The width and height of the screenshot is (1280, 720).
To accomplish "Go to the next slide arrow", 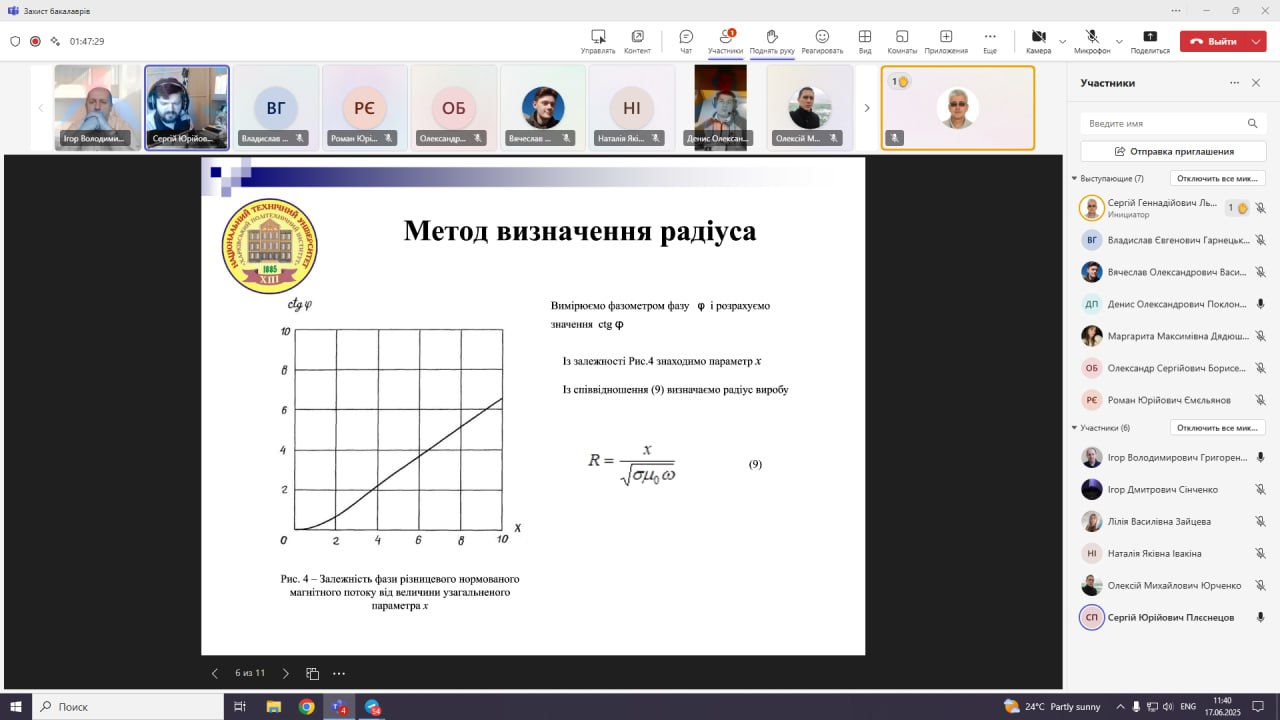I will coord(285,674).
